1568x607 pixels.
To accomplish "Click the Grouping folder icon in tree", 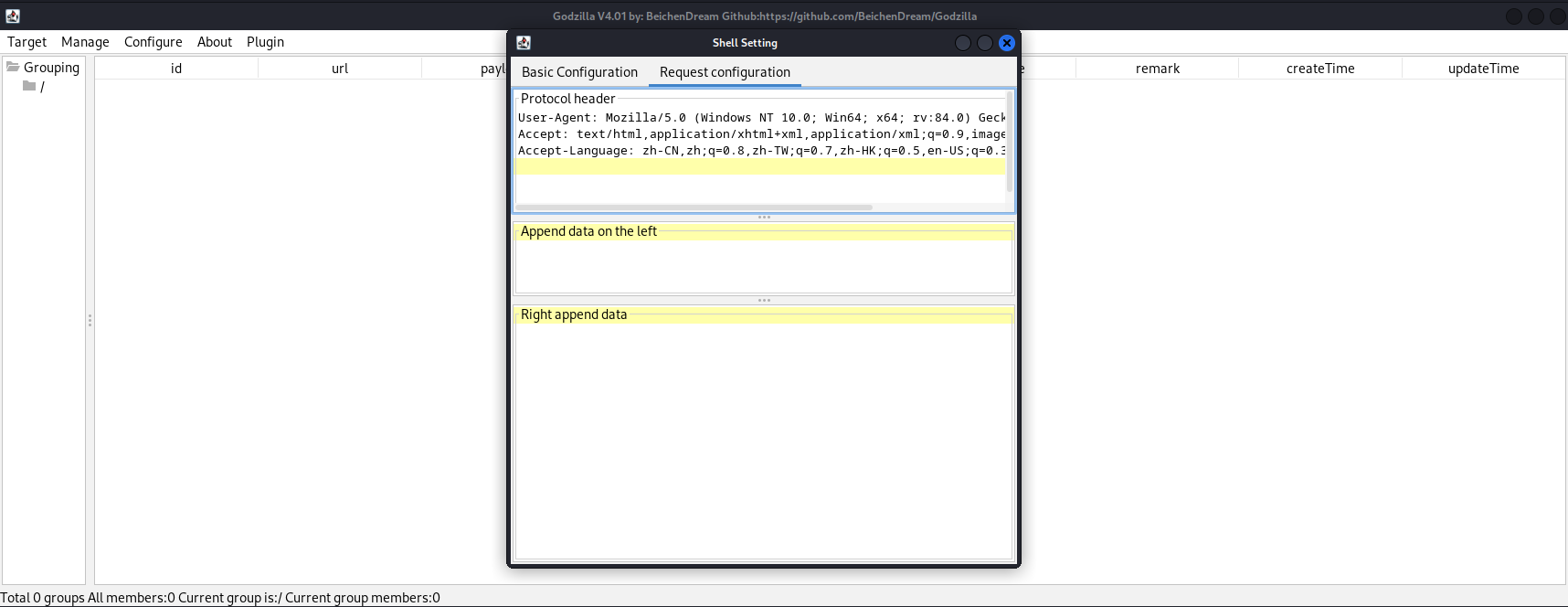I will [13, 67].
